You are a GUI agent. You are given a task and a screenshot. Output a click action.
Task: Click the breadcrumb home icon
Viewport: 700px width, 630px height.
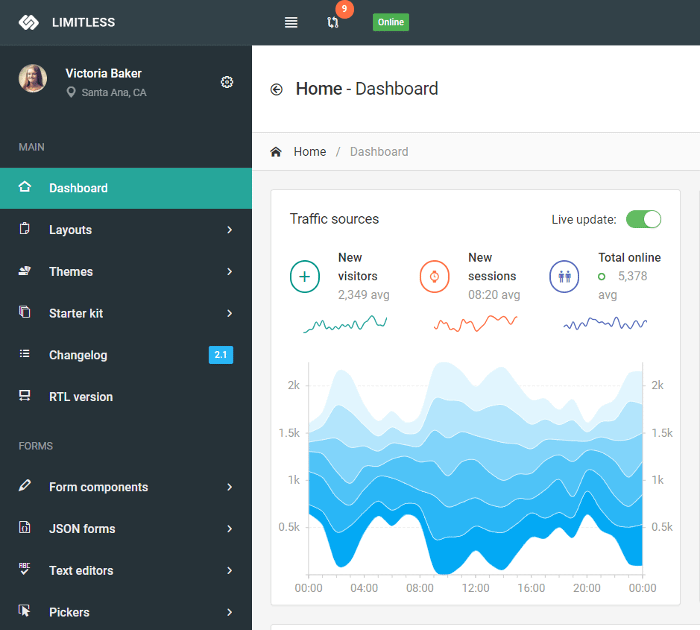pyautogui.click(x=276, y=152)
